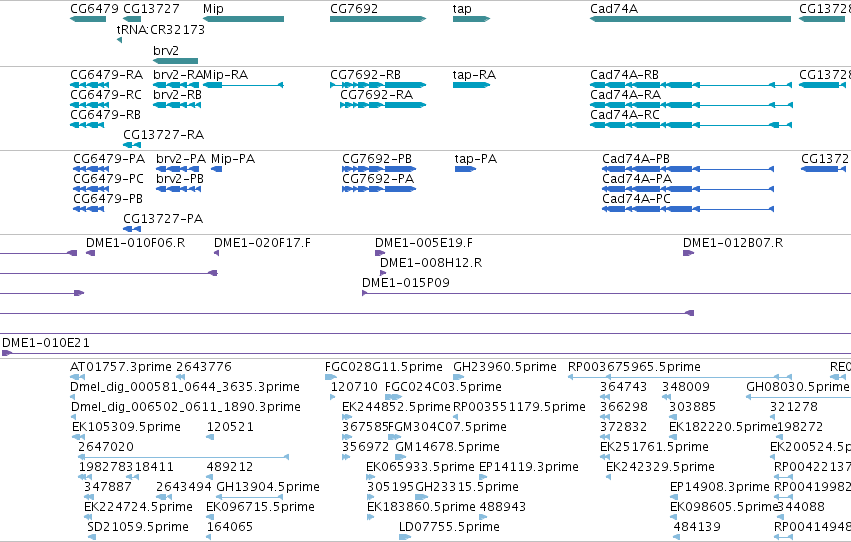851x542 pixels.
Task: Click the DME1-015P09 clone label
Action: pyautogui.click(x=406, y=283)
